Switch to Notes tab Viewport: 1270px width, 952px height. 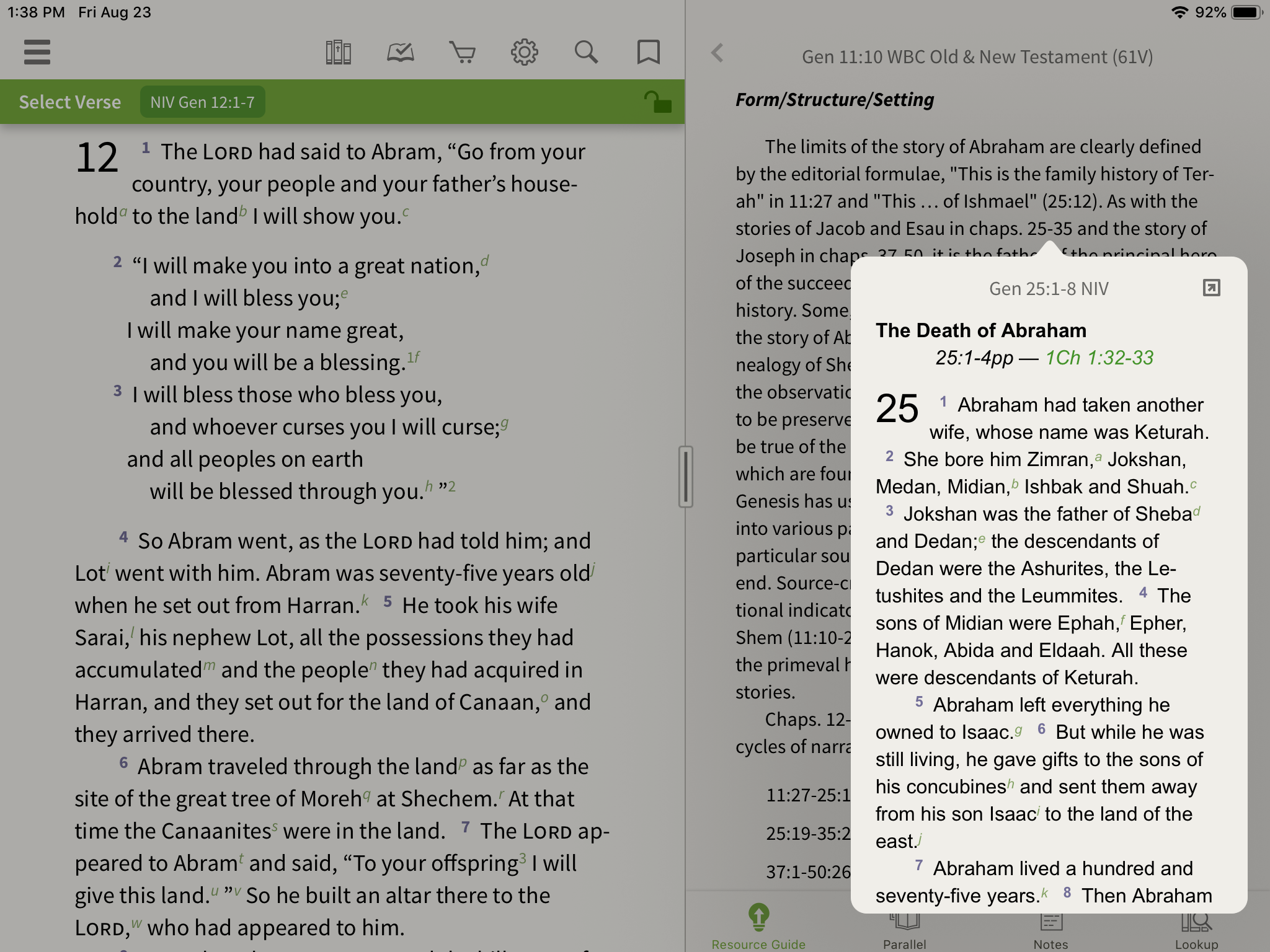click(x=1050, y=930)
